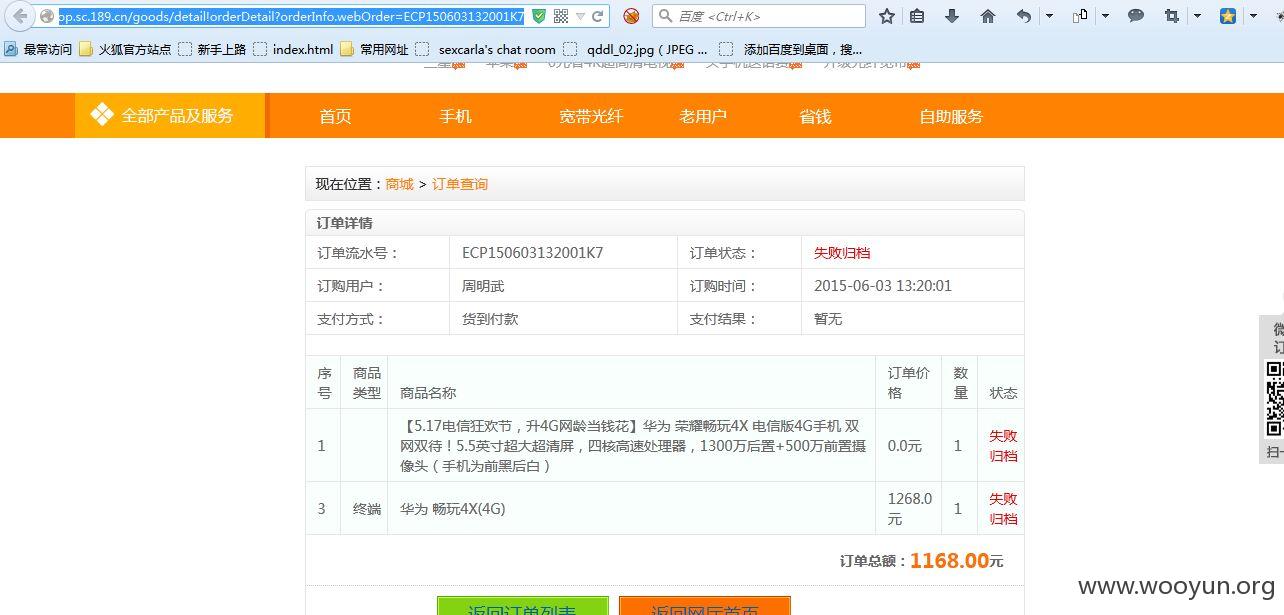Open 常用网址 bookmark folder
Viewport: 1284px width, 615px height.
374,49
